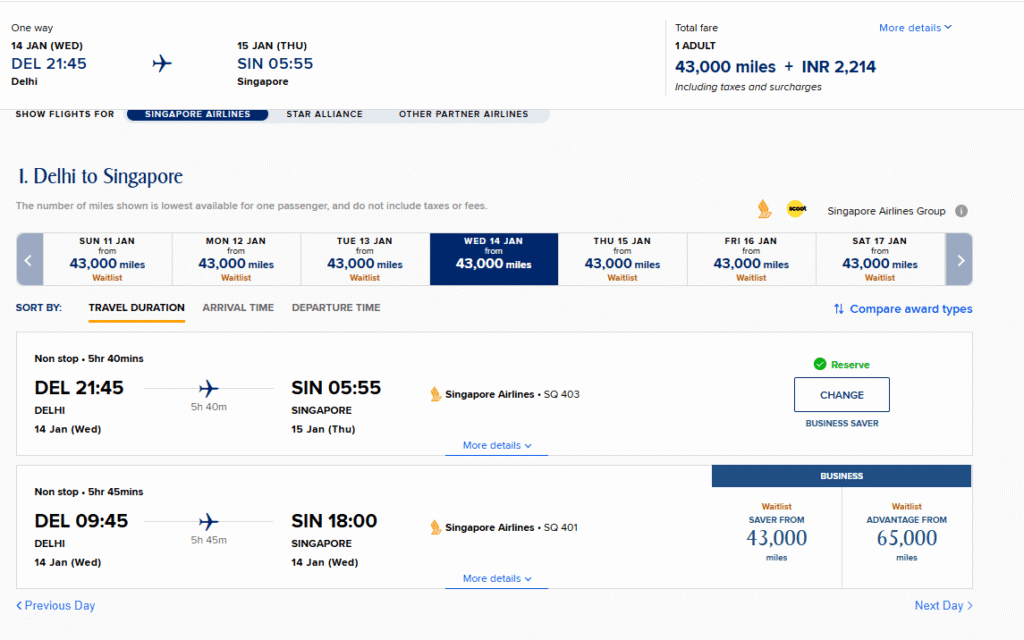This screenshot has width=1024, height=640.
Task: Expand More details in Total fare section
Action: pyautogui.click(x=915, y=28)
